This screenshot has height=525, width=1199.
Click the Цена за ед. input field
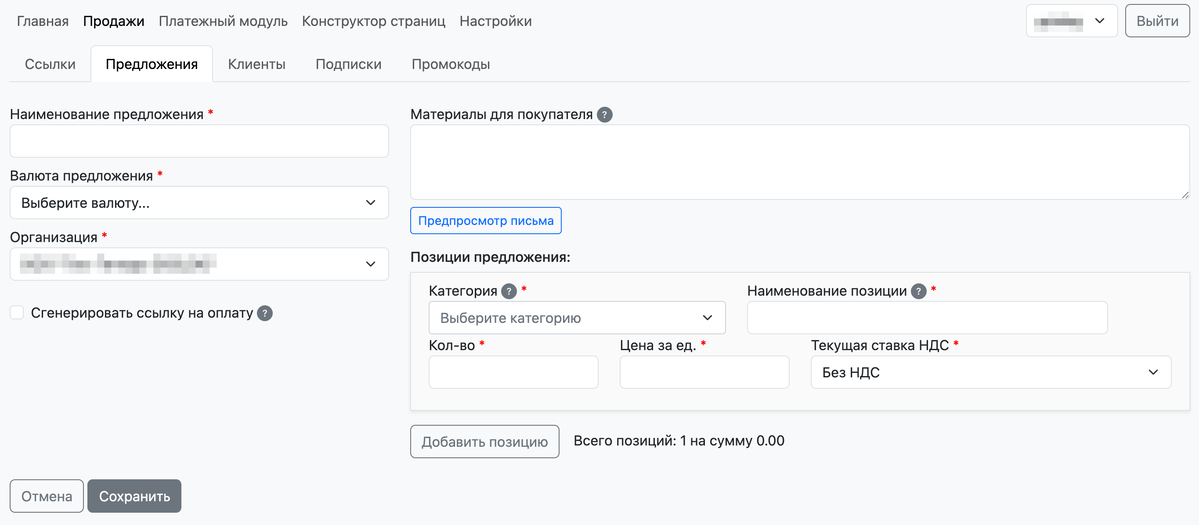[x=704, y=373]
